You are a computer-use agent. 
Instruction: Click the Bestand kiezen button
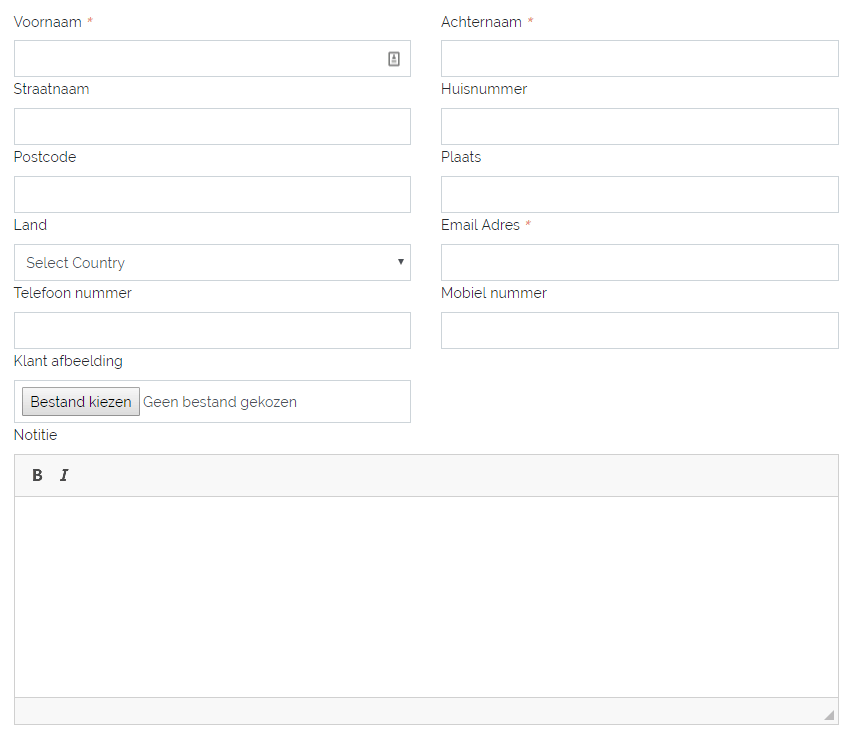click(81, 402)
